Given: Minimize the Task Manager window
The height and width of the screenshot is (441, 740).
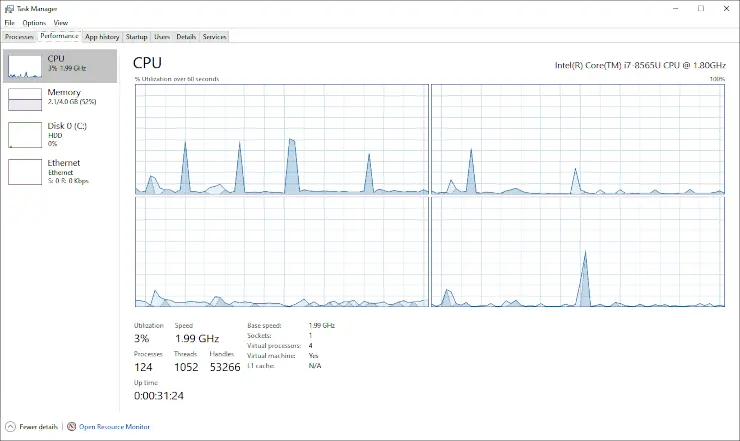Looking at the screenshot, I should tap(670, 8).
